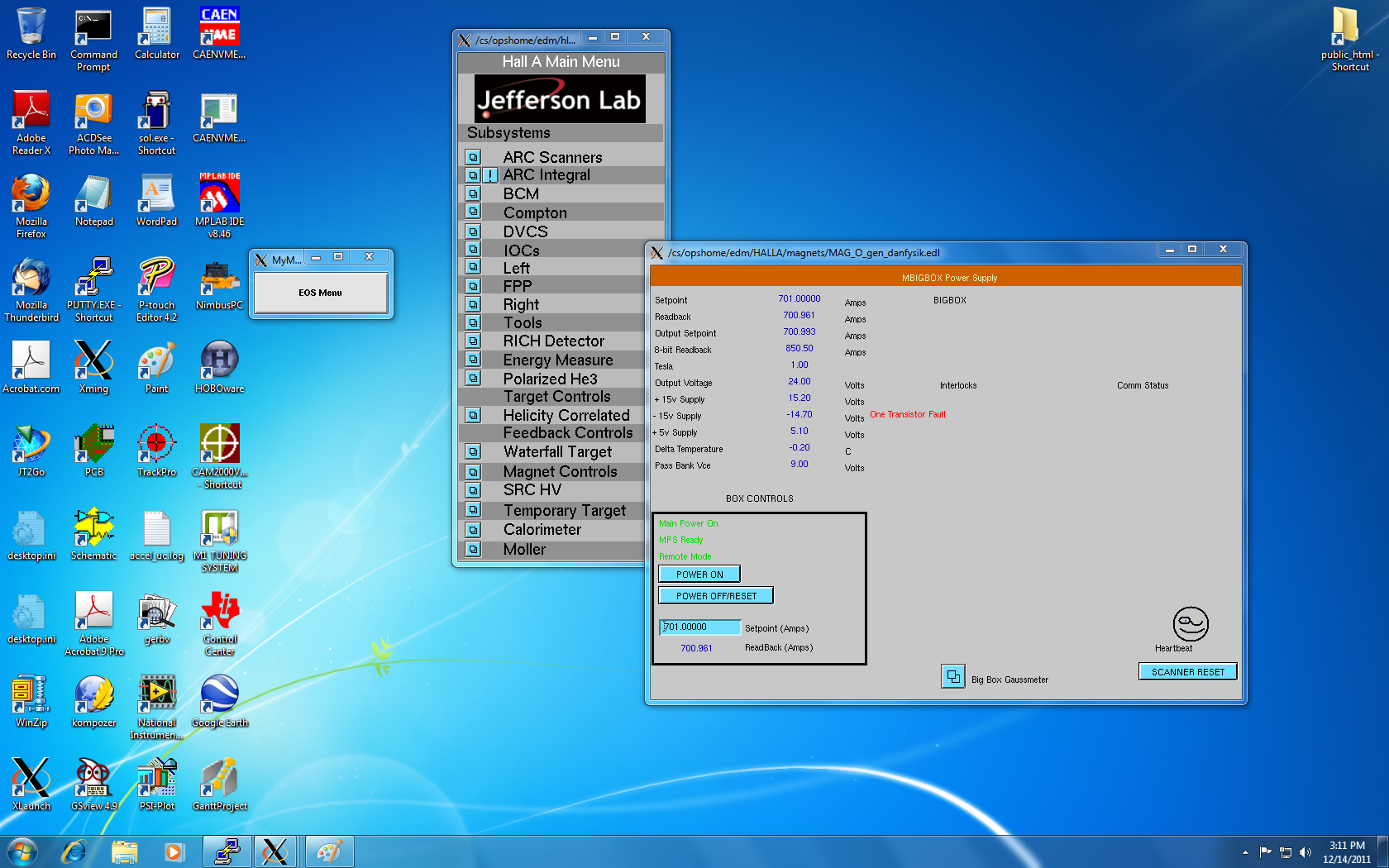Switch to Xming in the taskbar
1389x868 pixels.
pyautogui.click(x=274, y=851)
